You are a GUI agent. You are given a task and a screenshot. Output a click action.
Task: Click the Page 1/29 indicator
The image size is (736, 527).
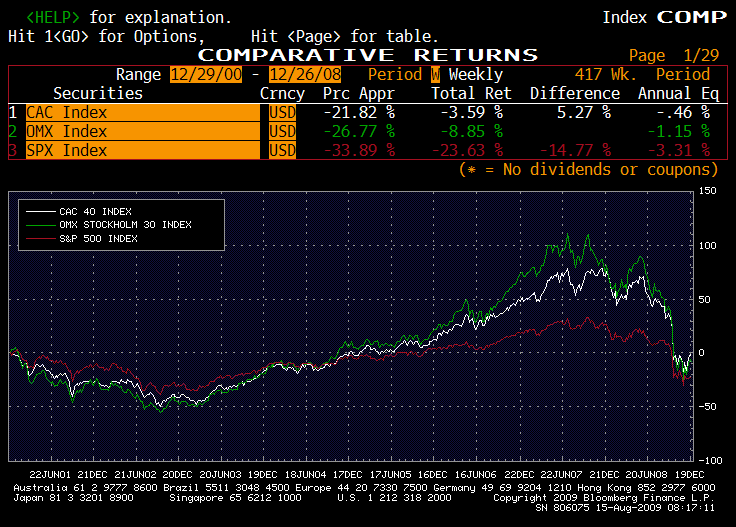point(674,55)
